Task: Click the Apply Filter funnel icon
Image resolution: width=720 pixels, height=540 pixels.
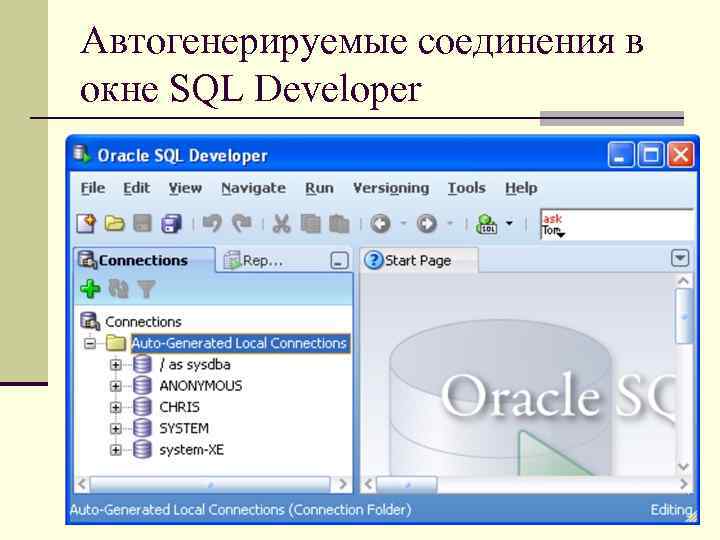Action: pos(146,289)
